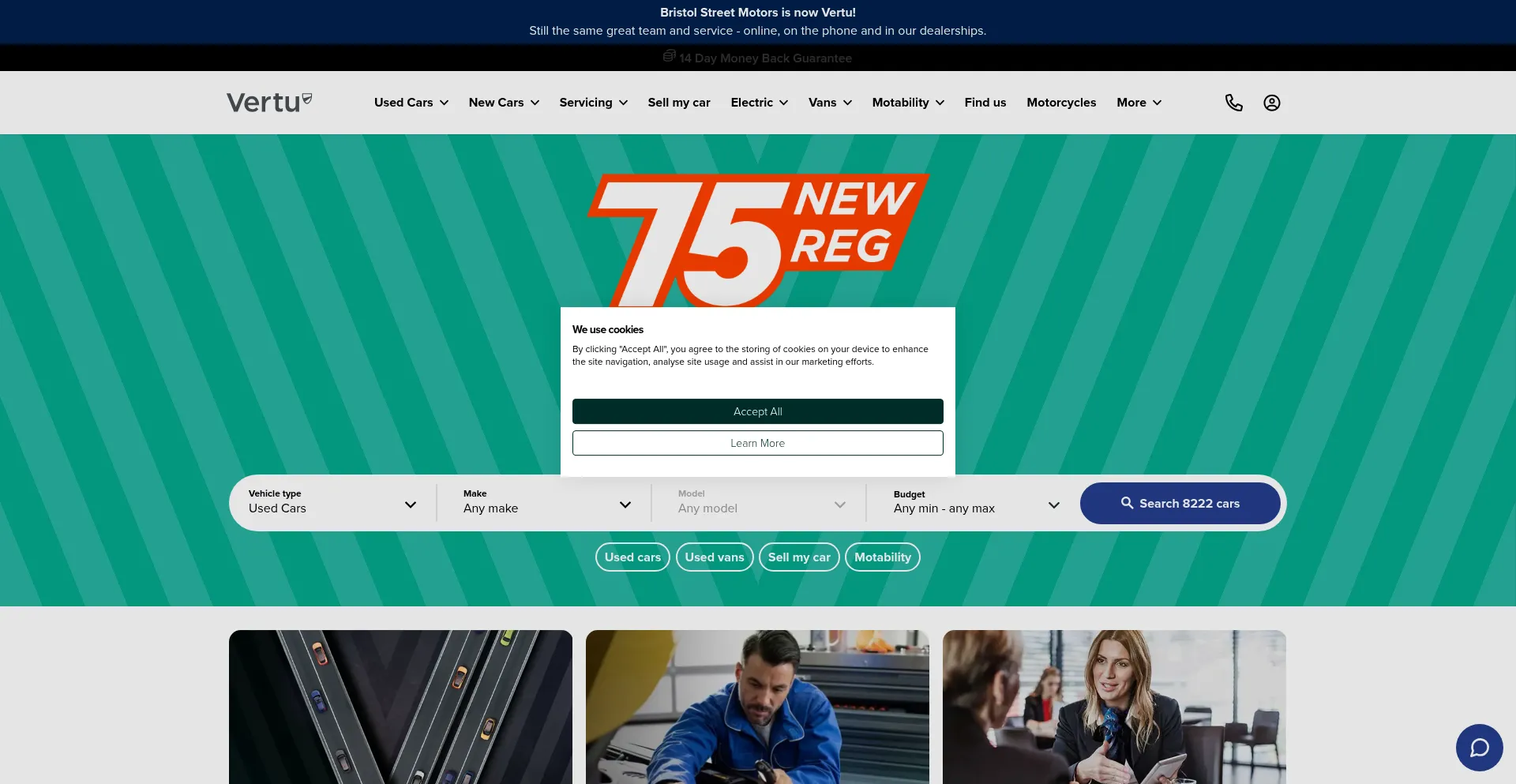Open the mechanic in blue overalls thumbnail

click(757, 707)
